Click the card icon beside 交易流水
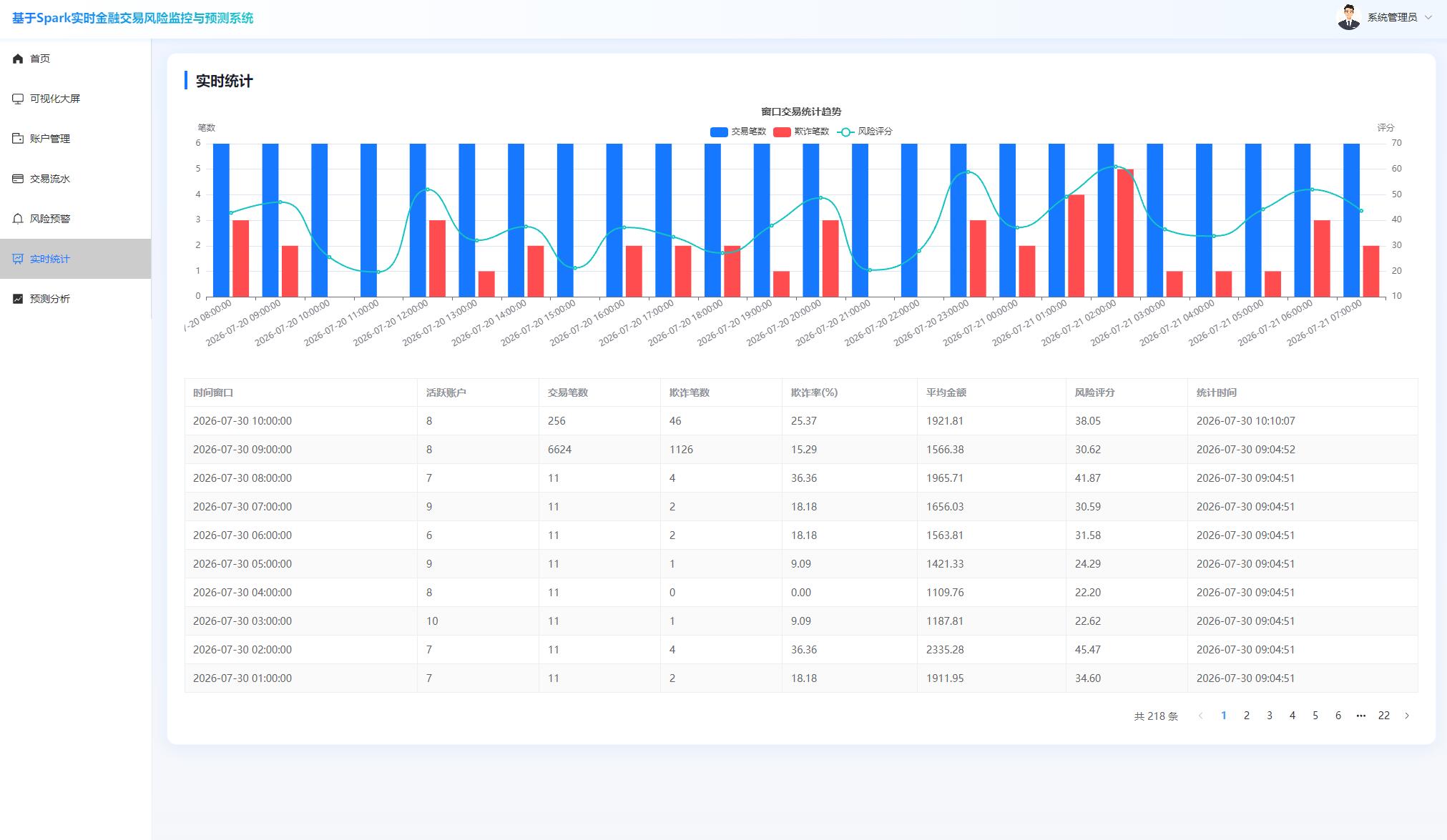 point(18,179)
